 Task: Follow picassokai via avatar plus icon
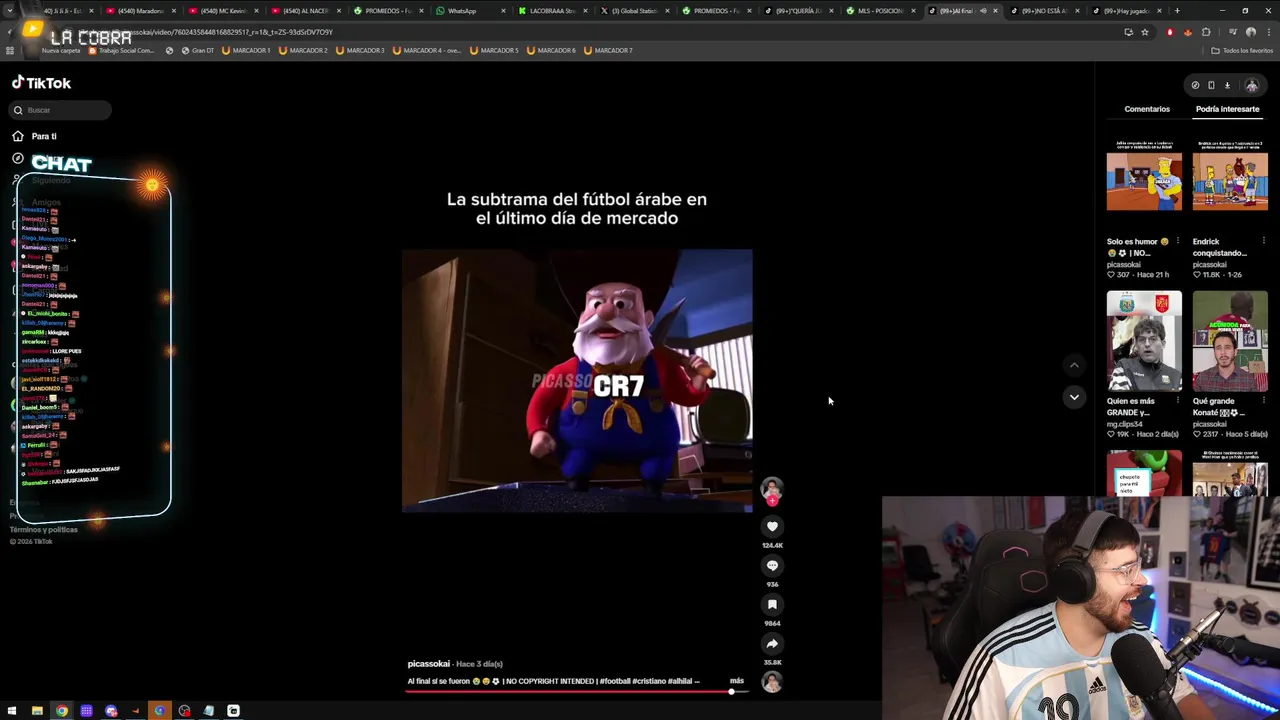772,500
